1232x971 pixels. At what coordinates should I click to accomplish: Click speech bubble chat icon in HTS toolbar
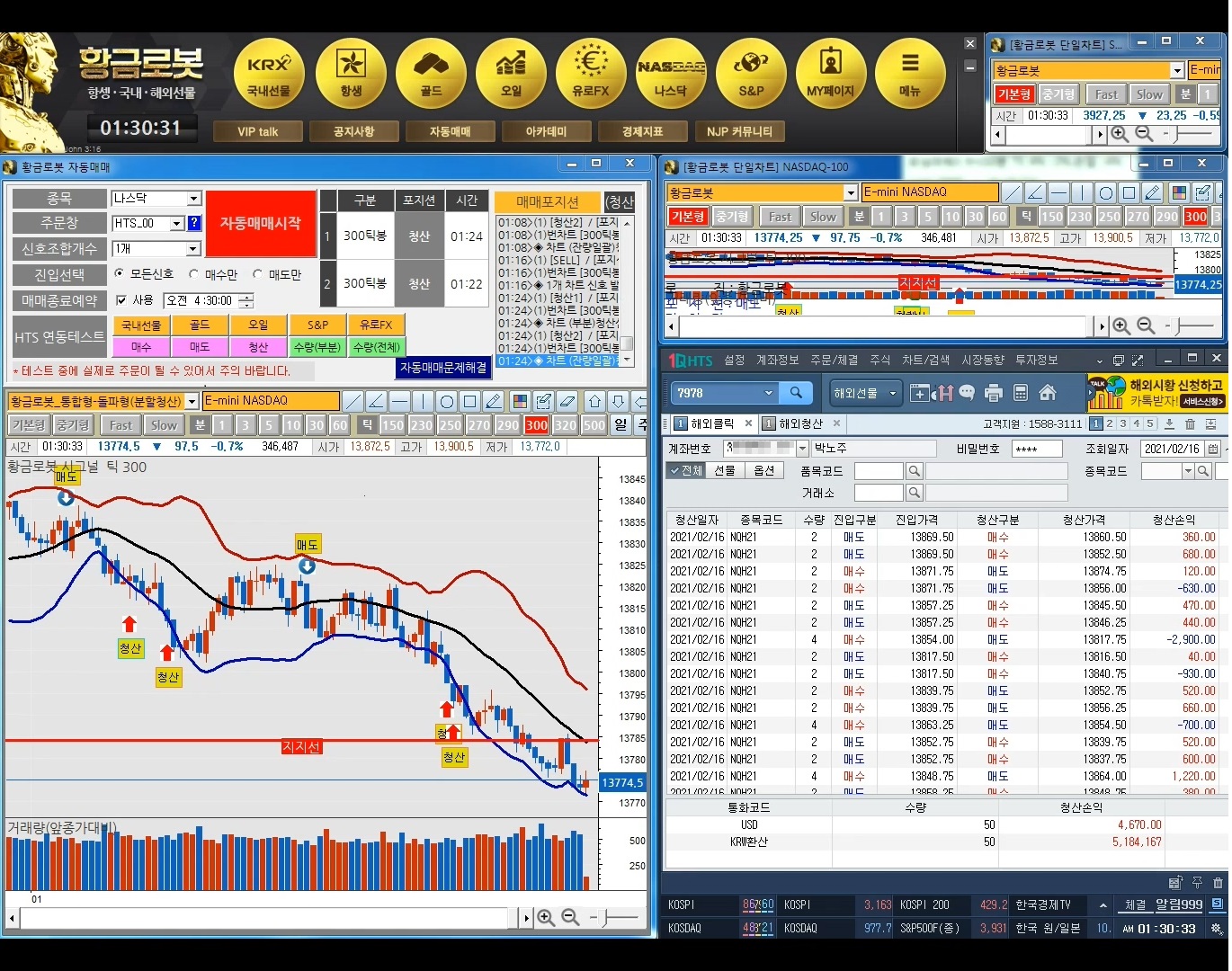click(967, 393)
